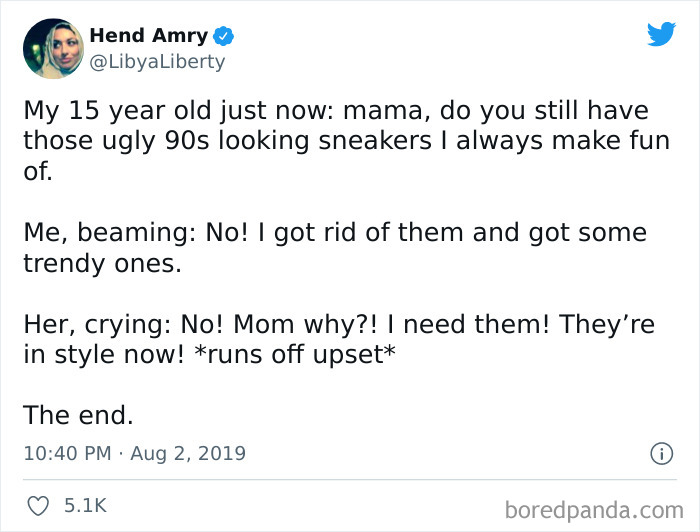Click the Twitter bird logo

point(661,35)
